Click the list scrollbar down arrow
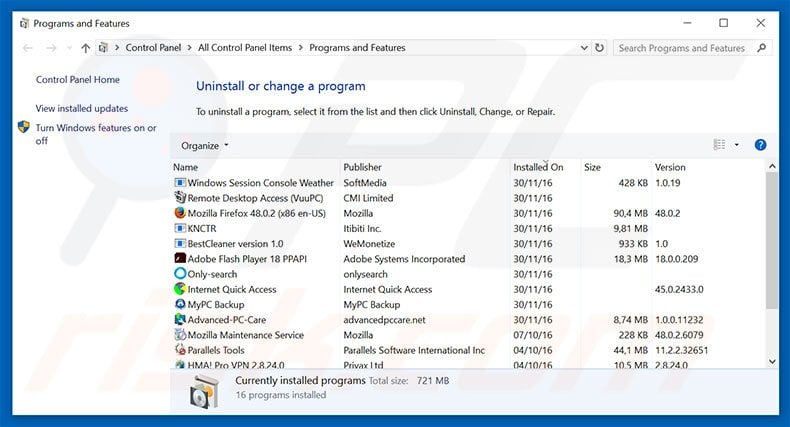Screen dimensions: 790x427 coord(772,361)
